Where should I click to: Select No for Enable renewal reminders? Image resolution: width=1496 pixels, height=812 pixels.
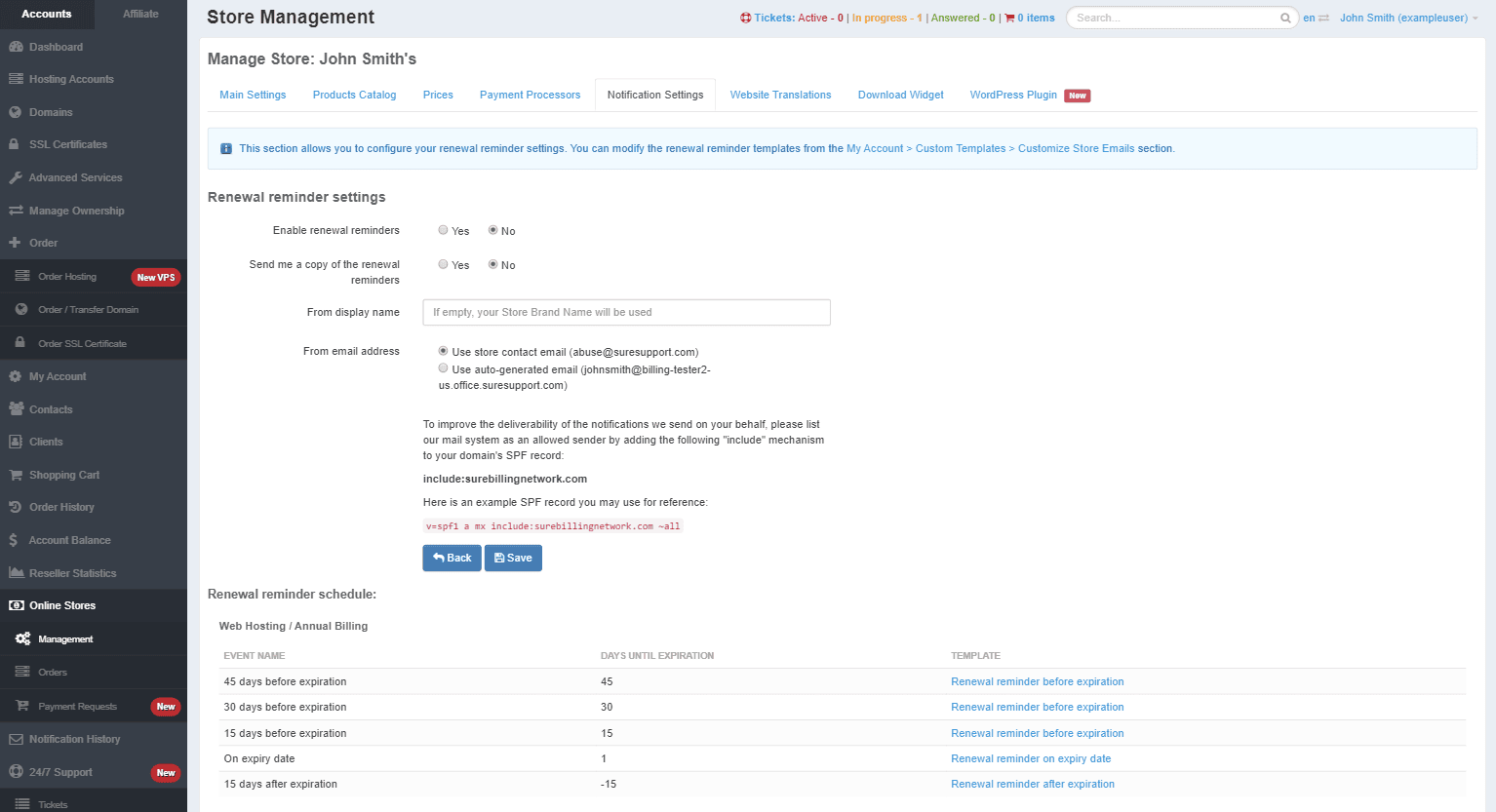[492, 230]
